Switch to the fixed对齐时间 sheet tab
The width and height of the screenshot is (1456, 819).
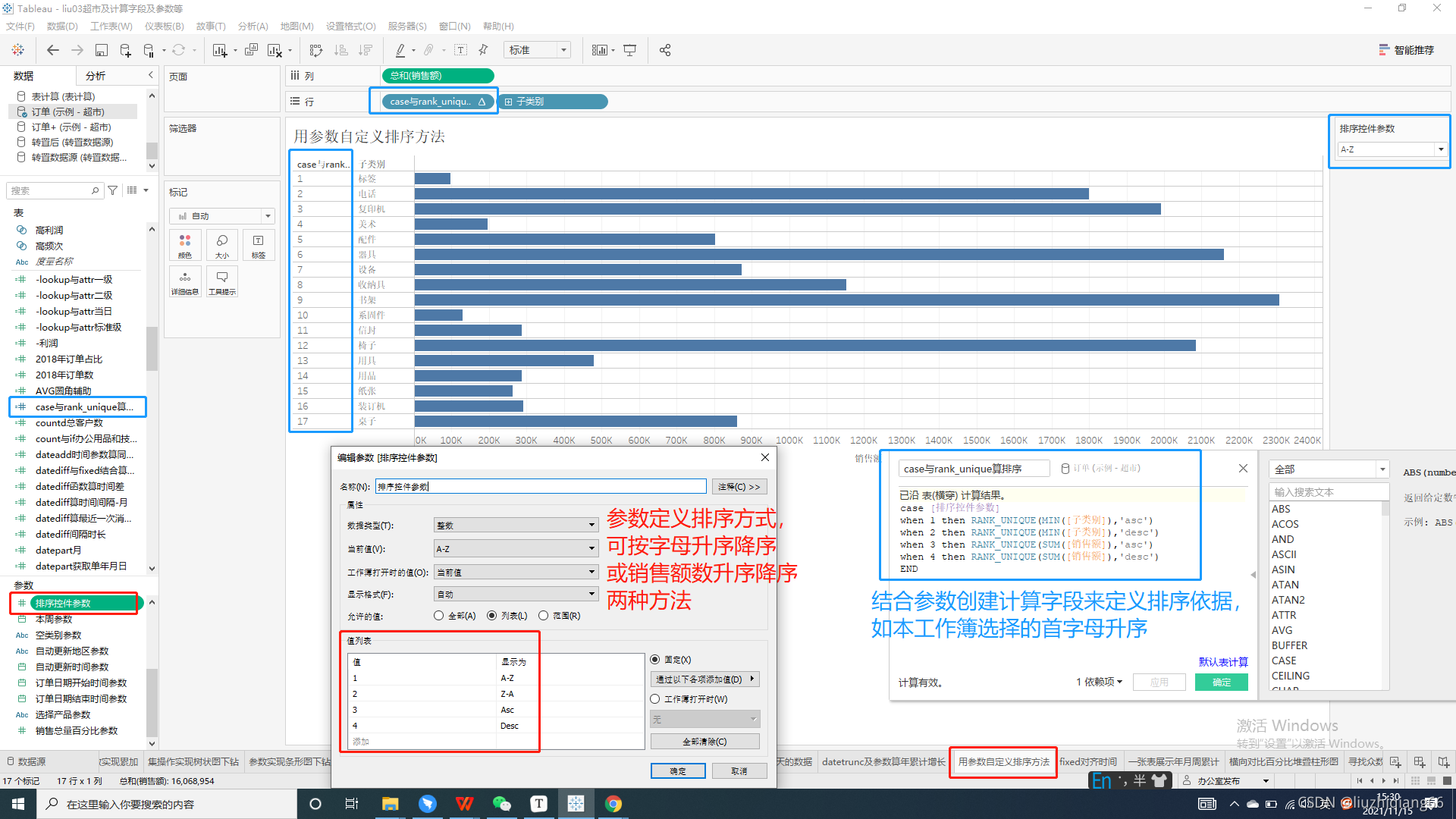[1087, 761]
